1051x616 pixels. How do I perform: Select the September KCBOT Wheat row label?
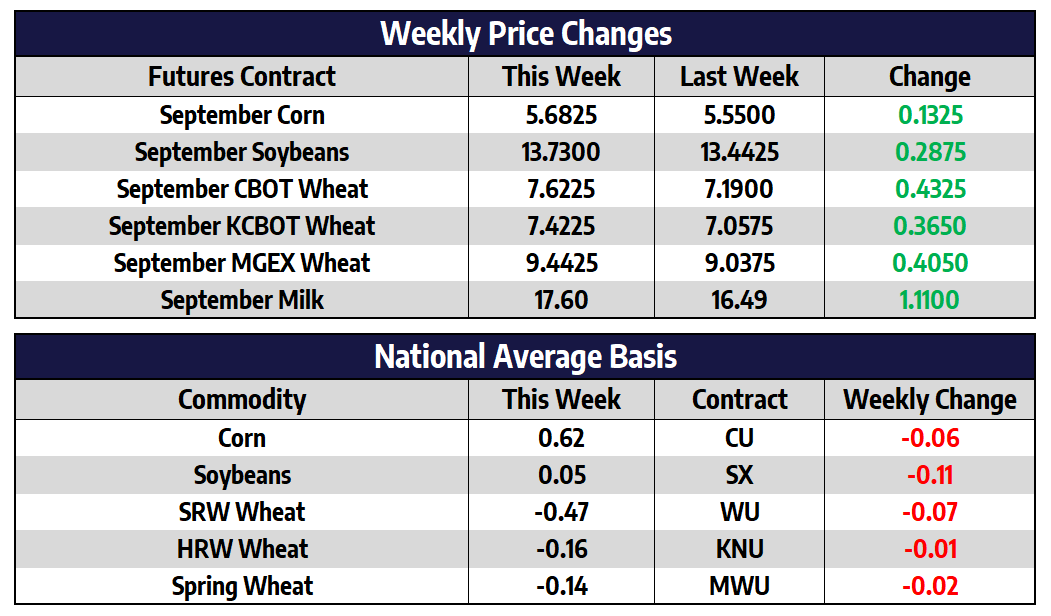[242, 226]
